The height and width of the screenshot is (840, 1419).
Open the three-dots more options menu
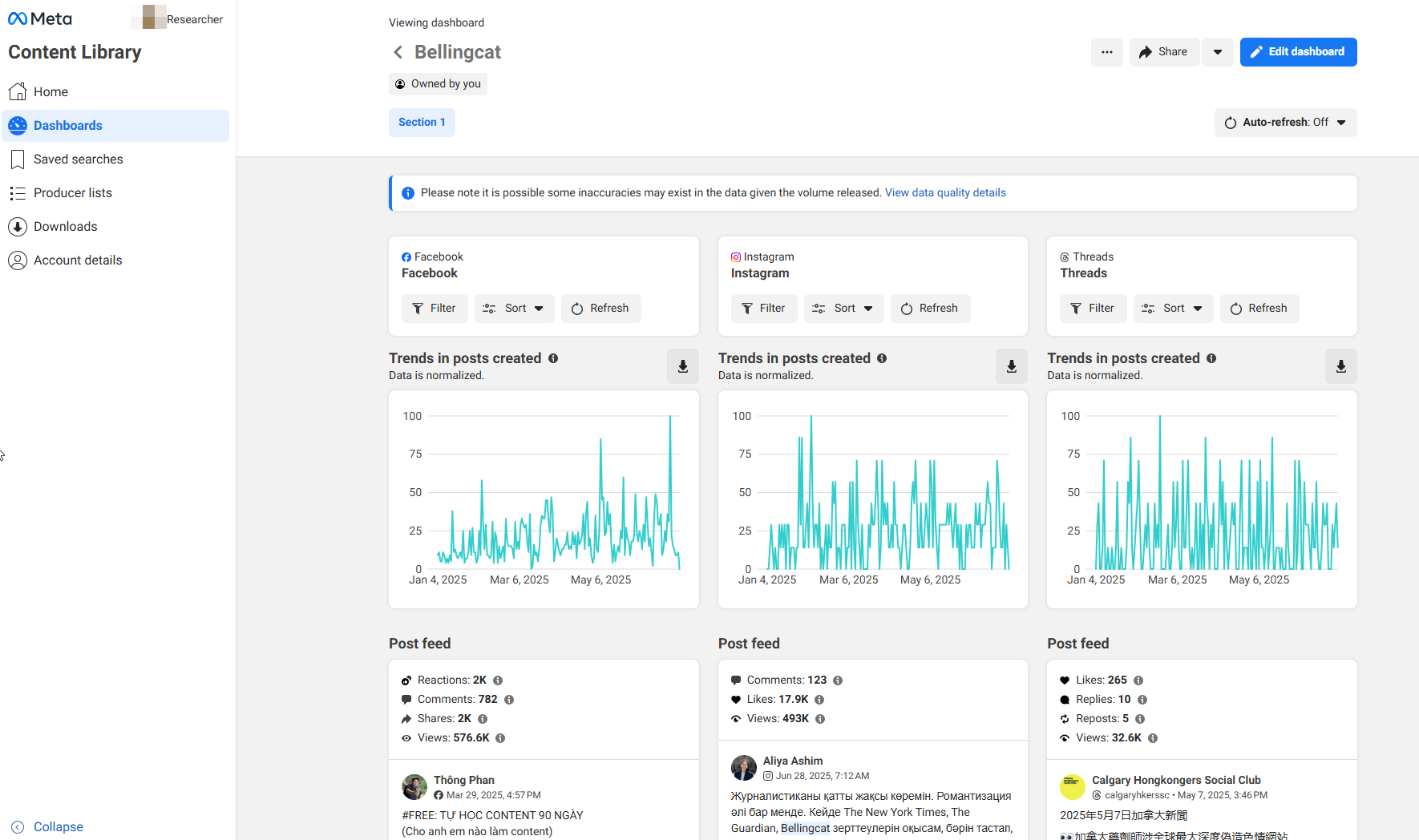point(1106,52)
